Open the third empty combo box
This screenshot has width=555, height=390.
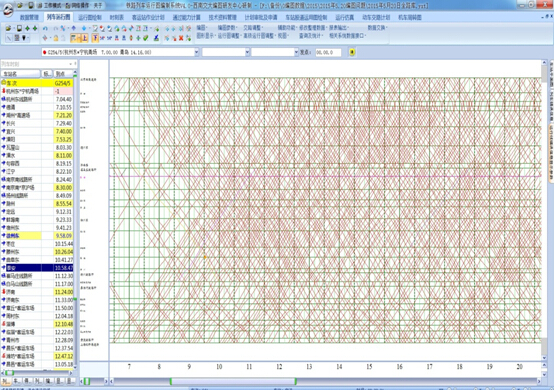[x=296, y=52]
